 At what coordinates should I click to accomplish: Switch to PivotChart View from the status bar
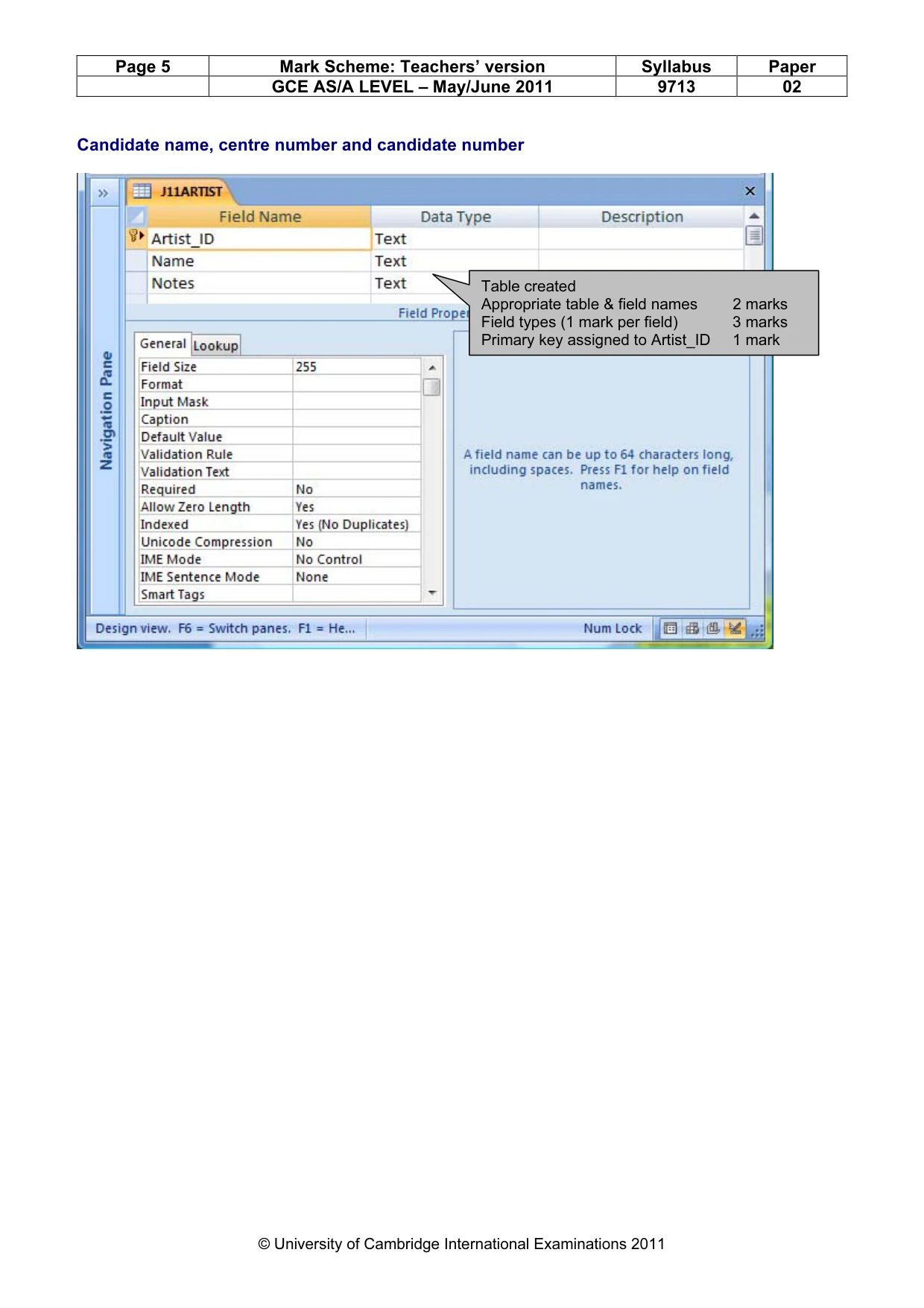click(714, 628)
